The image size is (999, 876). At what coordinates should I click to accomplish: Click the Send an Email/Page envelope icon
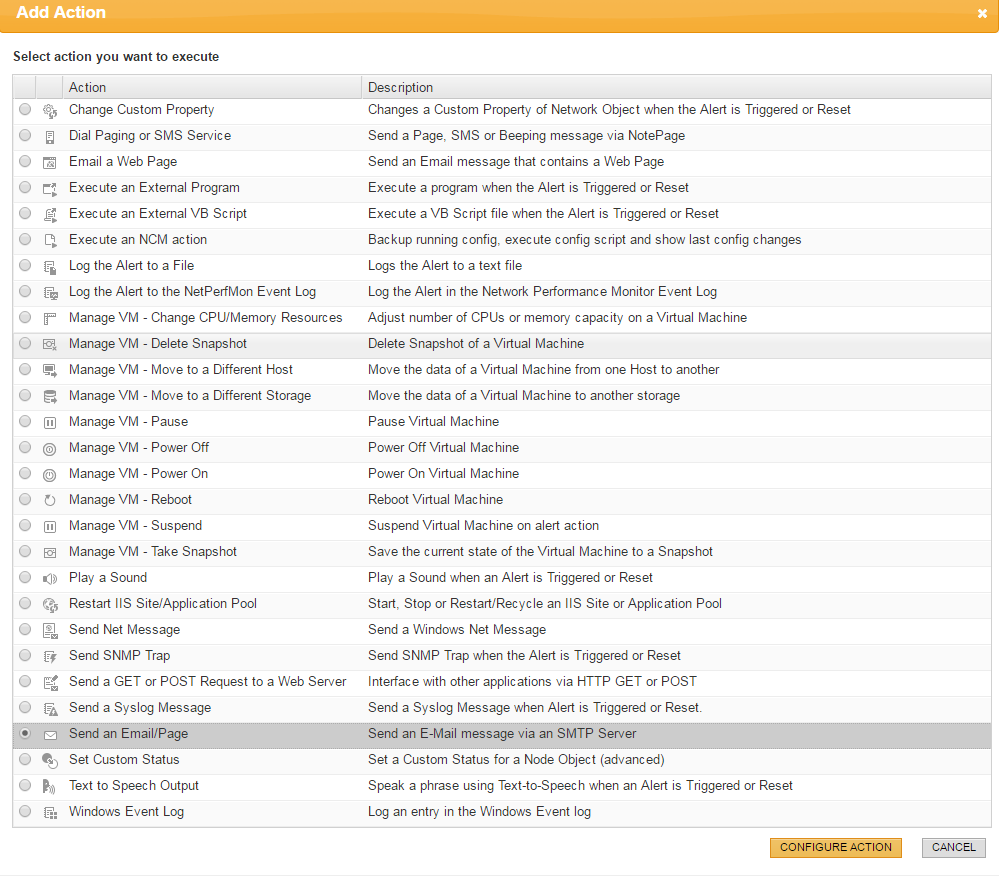pyautogui.click(x=50, y=735)
